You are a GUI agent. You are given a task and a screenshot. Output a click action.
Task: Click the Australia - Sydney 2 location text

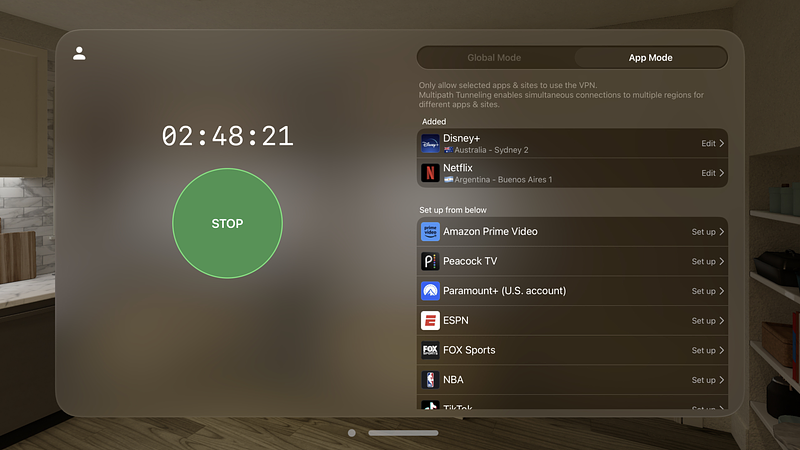[491, 150]
